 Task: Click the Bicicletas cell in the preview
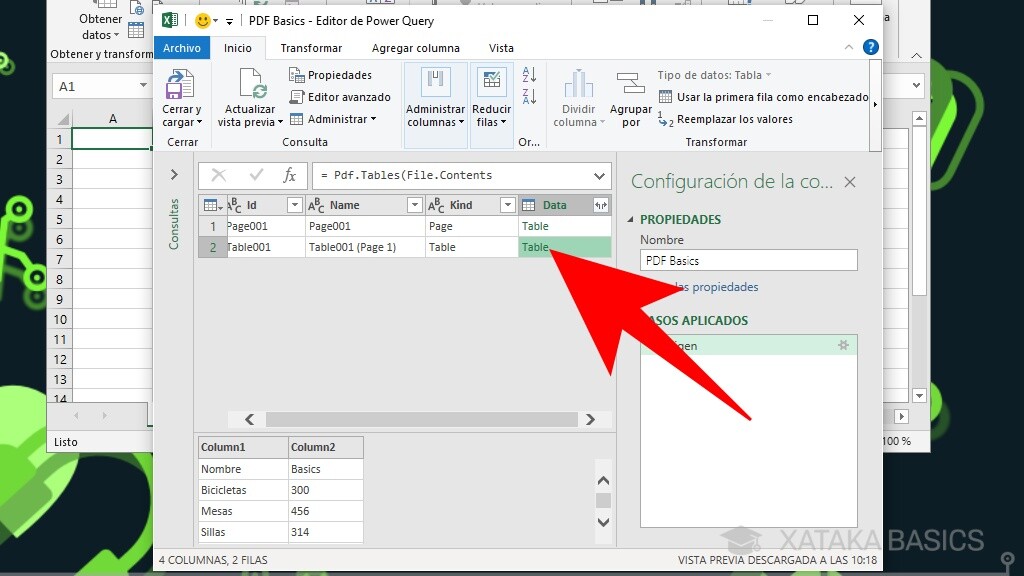(243, 490)
